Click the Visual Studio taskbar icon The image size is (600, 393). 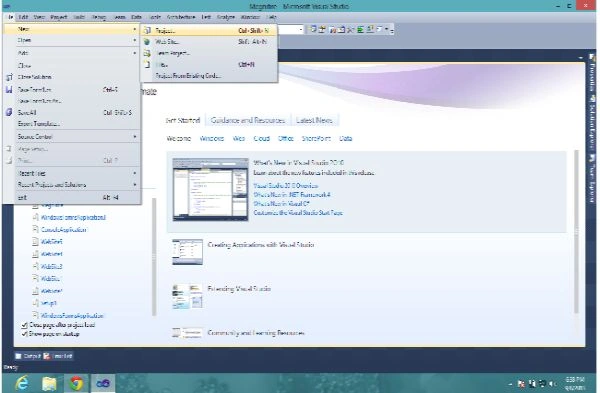tap(103, 383)
